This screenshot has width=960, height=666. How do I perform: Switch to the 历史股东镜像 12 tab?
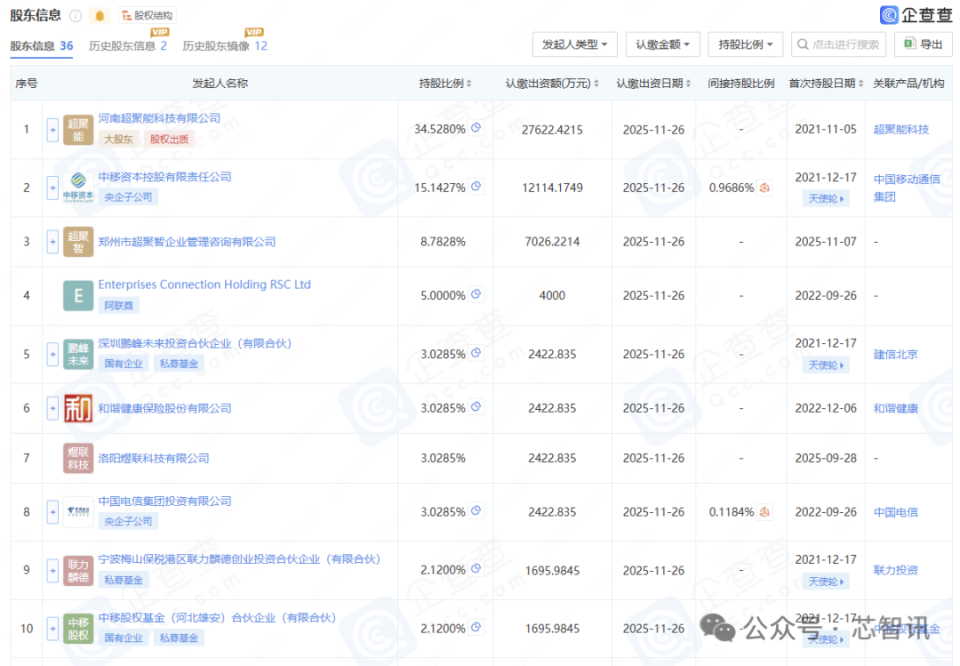225,46
